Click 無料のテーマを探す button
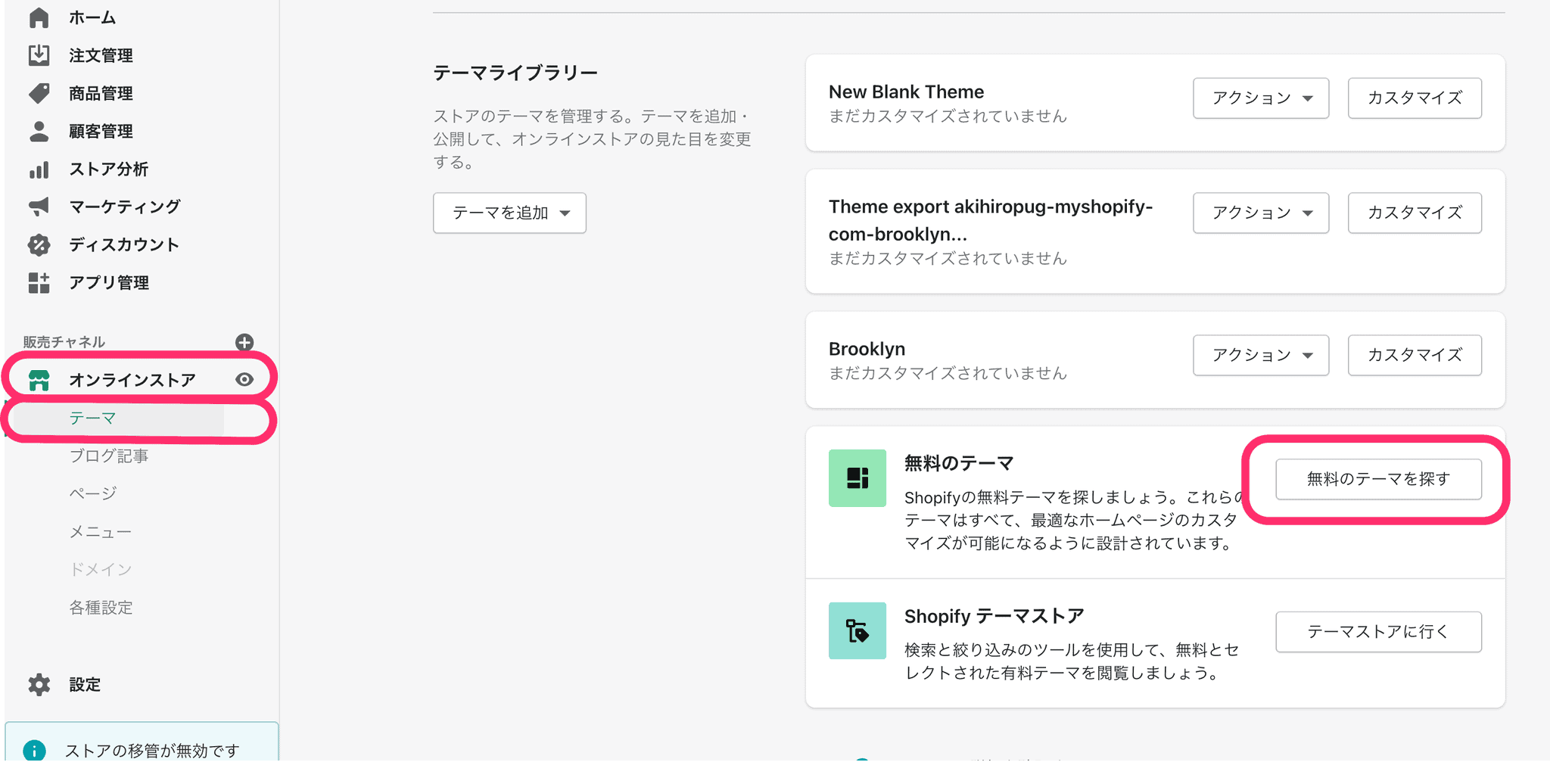The width and height of the screenshot is (1550, 784). tap(1378, 479)
